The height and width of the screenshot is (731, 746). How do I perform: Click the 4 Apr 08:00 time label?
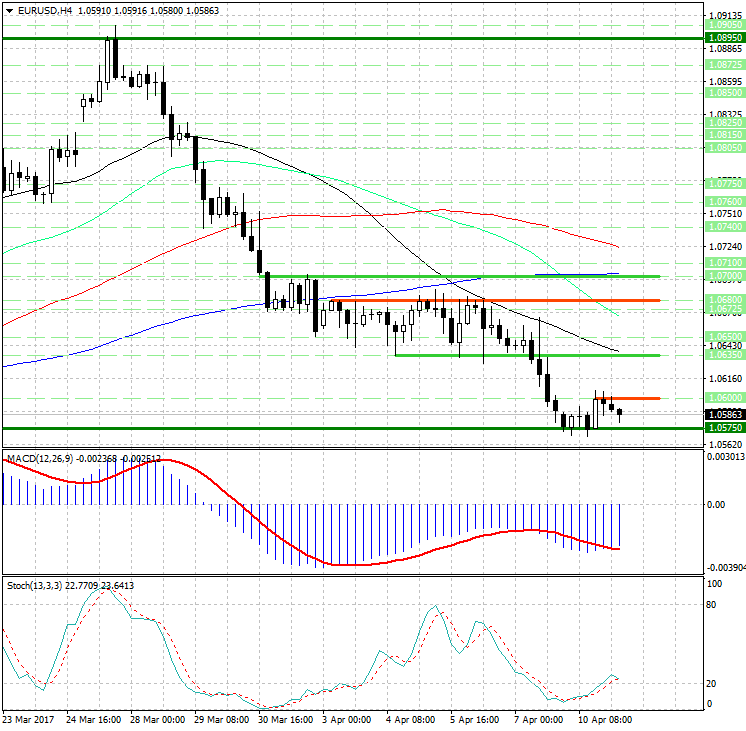tap(410, 719)
